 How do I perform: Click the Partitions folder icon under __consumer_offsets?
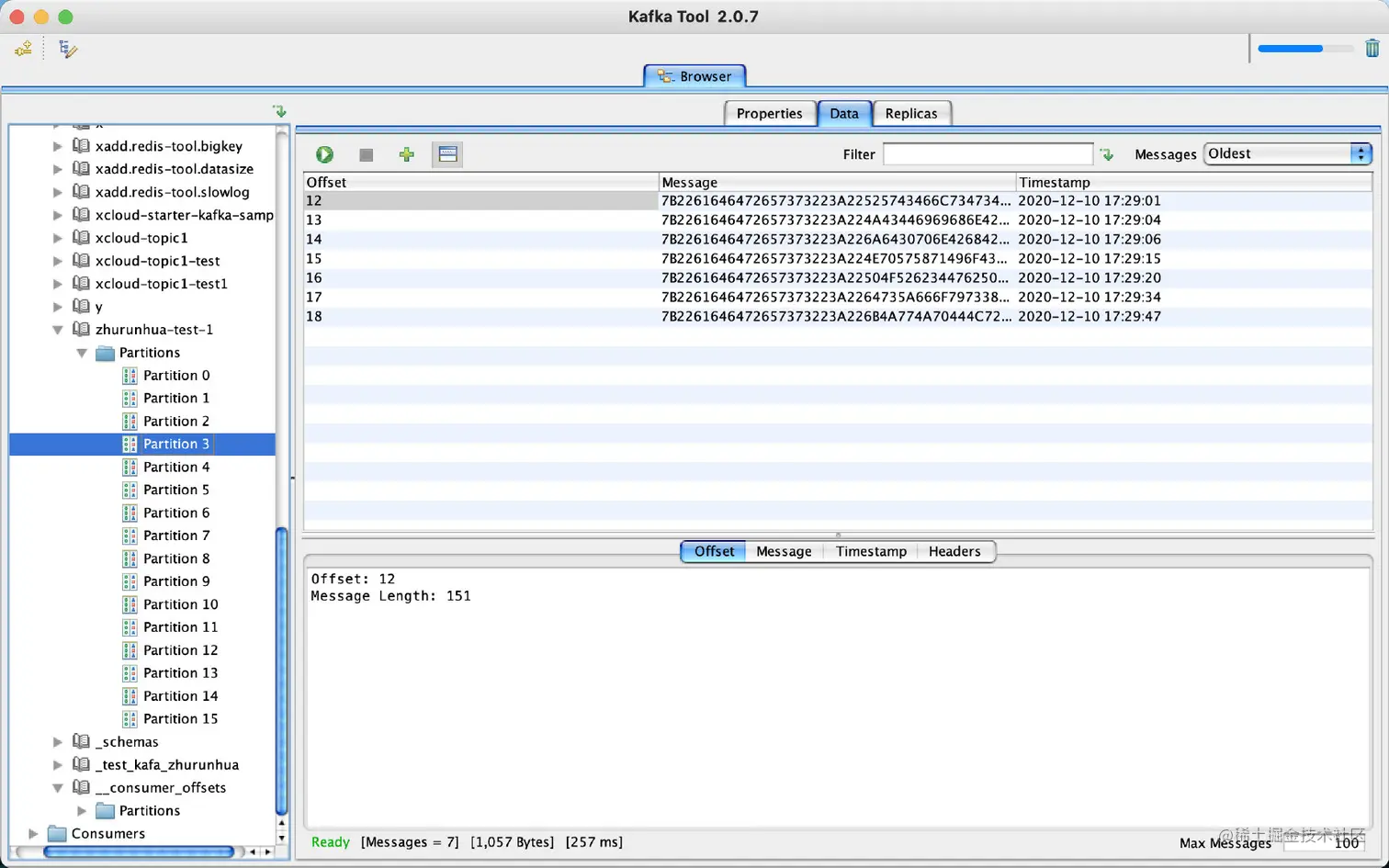click(105, 811)
